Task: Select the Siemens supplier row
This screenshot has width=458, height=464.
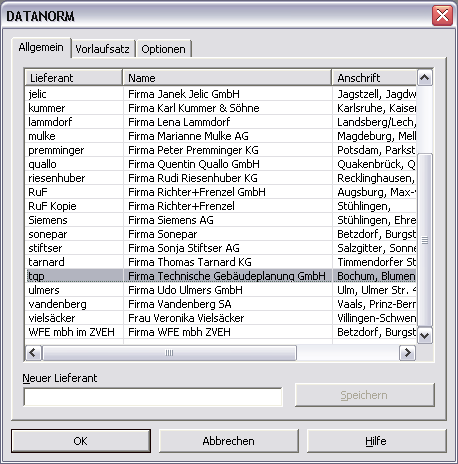Action: pos(221,220)
